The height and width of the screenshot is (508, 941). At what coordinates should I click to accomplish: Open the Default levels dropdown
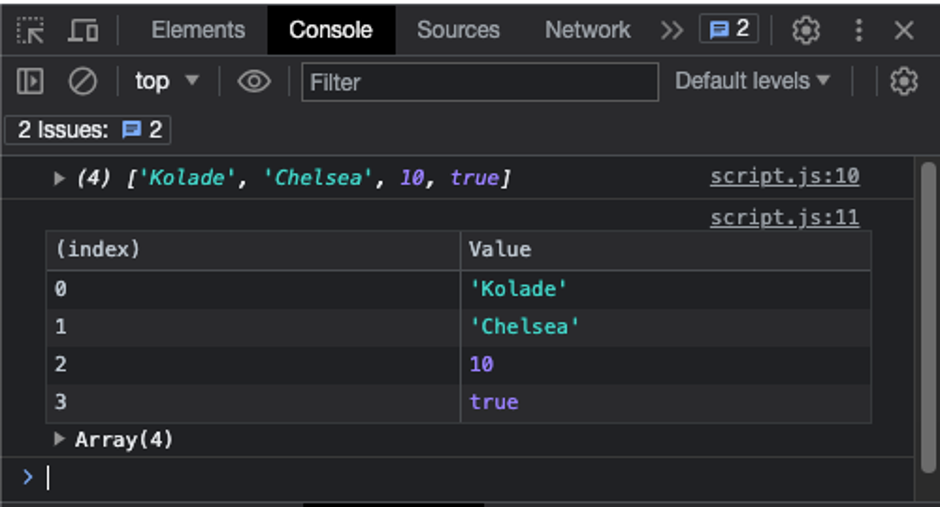752,81
